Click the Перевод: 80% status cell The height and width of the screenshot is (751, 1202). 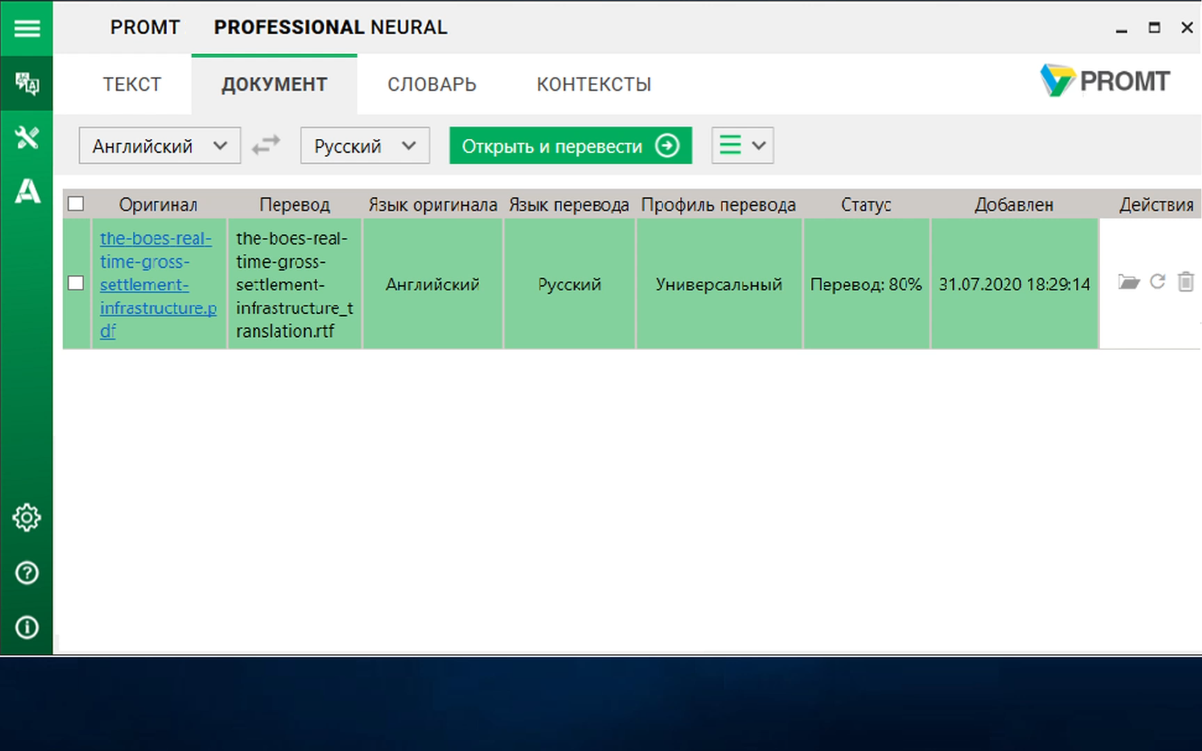pos(866,284)
